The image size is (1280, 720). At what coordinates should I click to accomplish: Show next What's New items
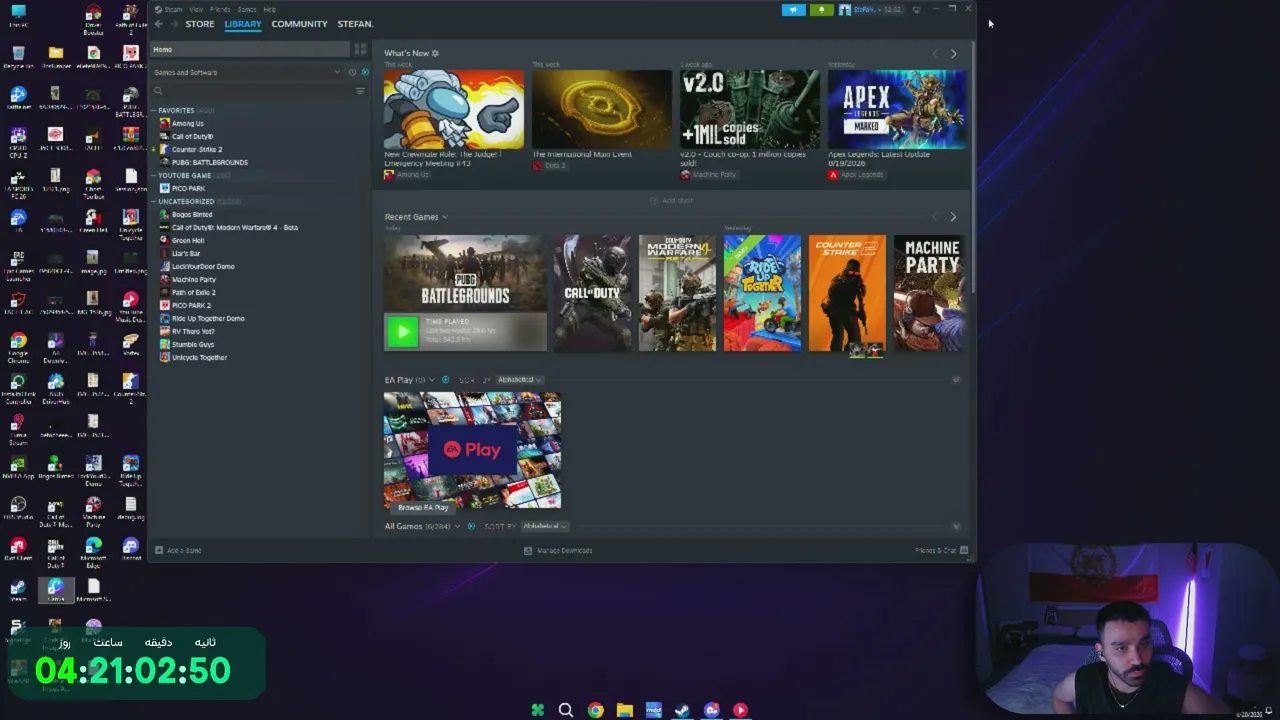[x=953, y=54]
